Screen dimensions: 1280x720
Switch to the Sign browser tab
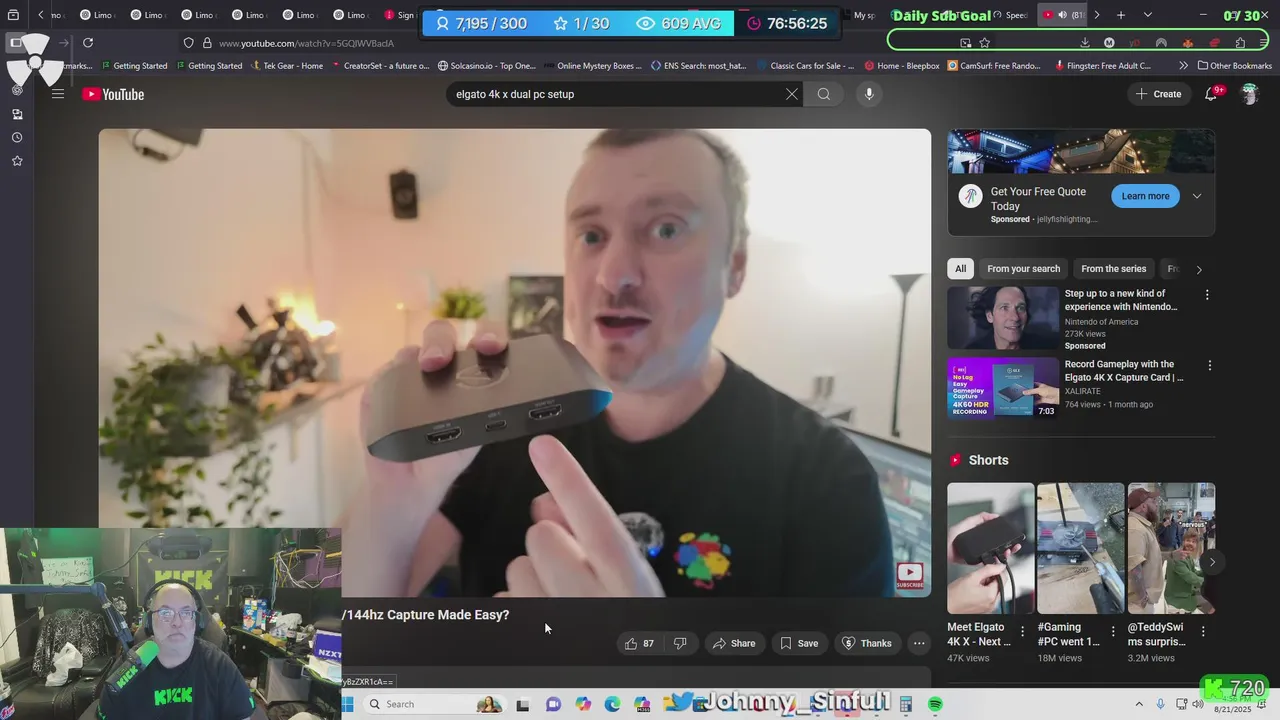tap(400, 15)
